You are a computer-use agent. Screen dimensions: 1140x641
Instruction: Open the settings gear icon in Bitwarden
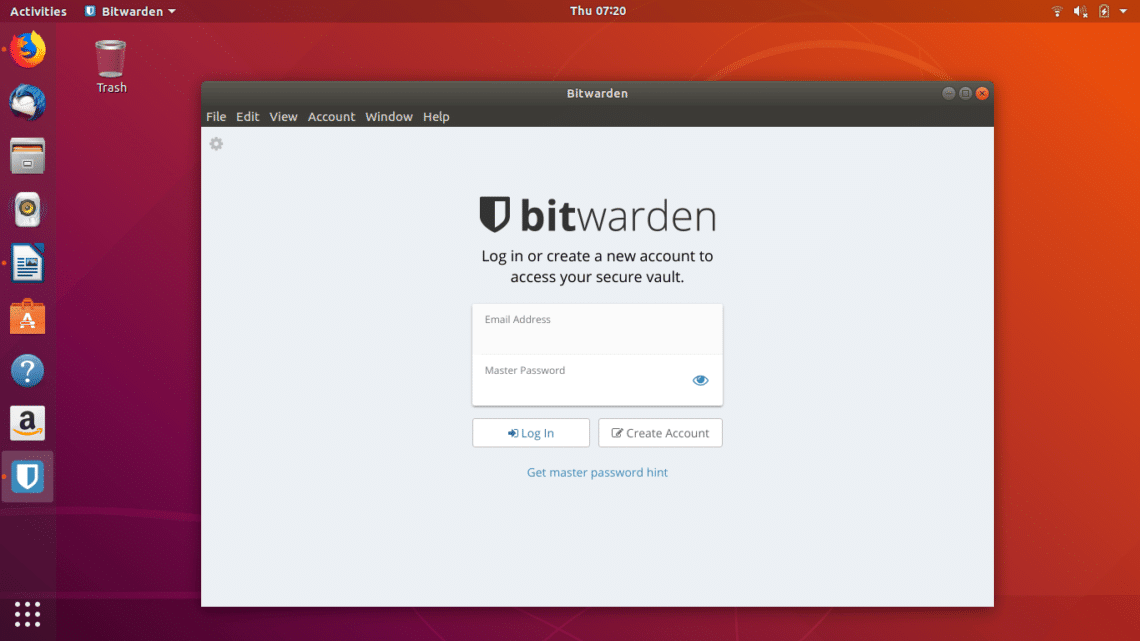click(216, 144)
